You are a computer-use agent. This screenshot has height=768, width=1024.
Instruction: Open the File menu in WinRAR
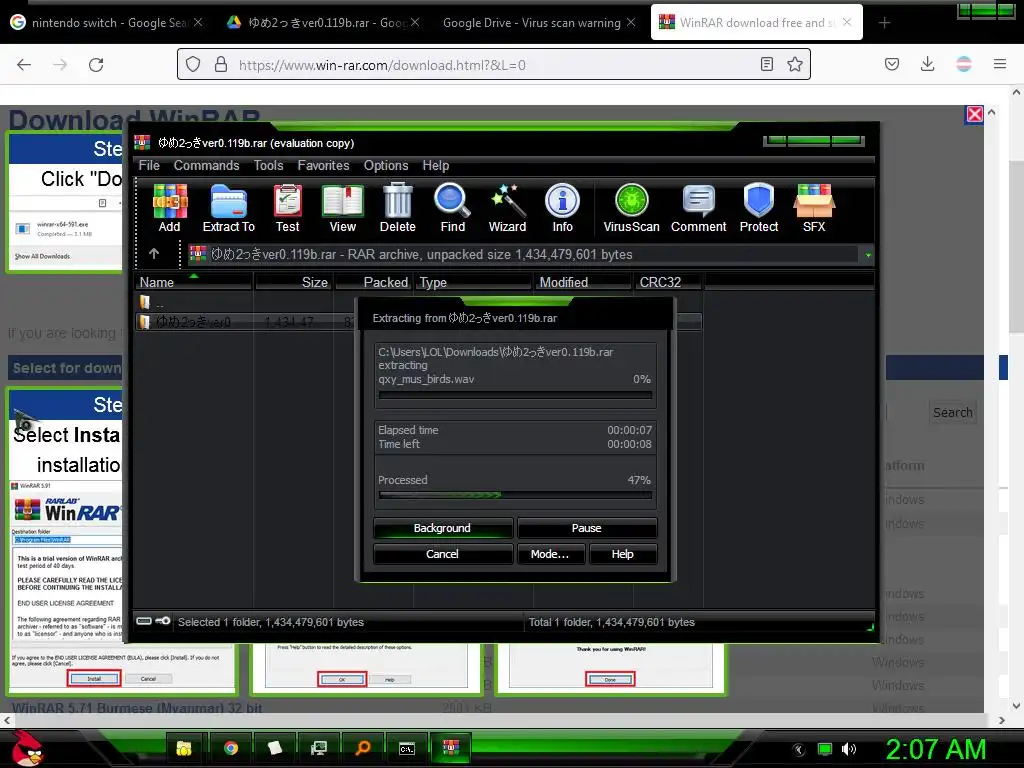pos(149,165)
